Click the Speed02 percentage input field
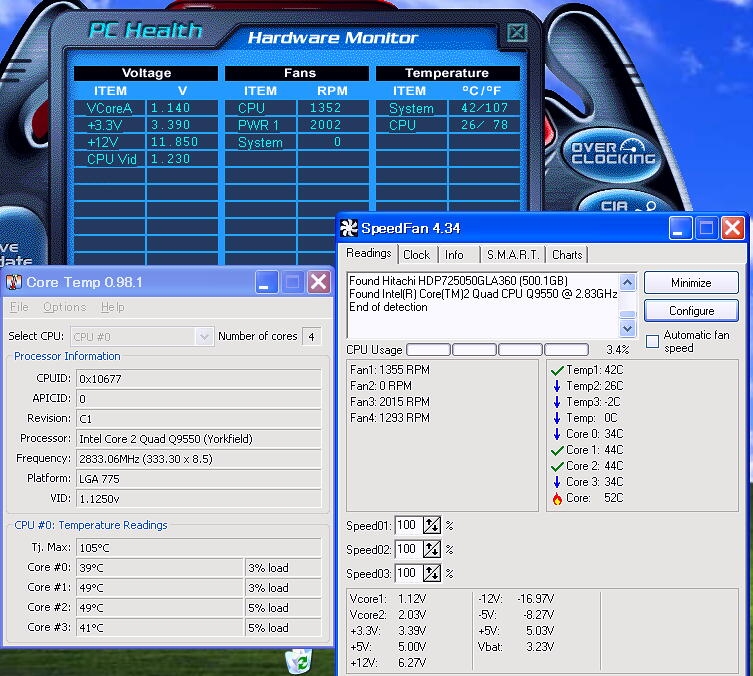This screenshot has width=753, height=676. [x=407, y=550]
